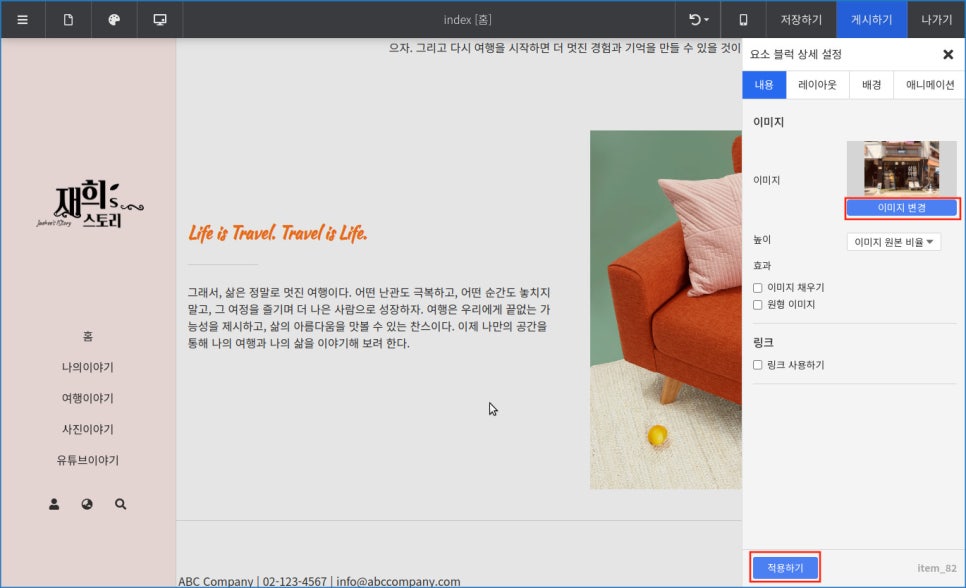Select the orange sofa image on canvas
Viewport: 966px width, 588px height.
pos(665,310)
